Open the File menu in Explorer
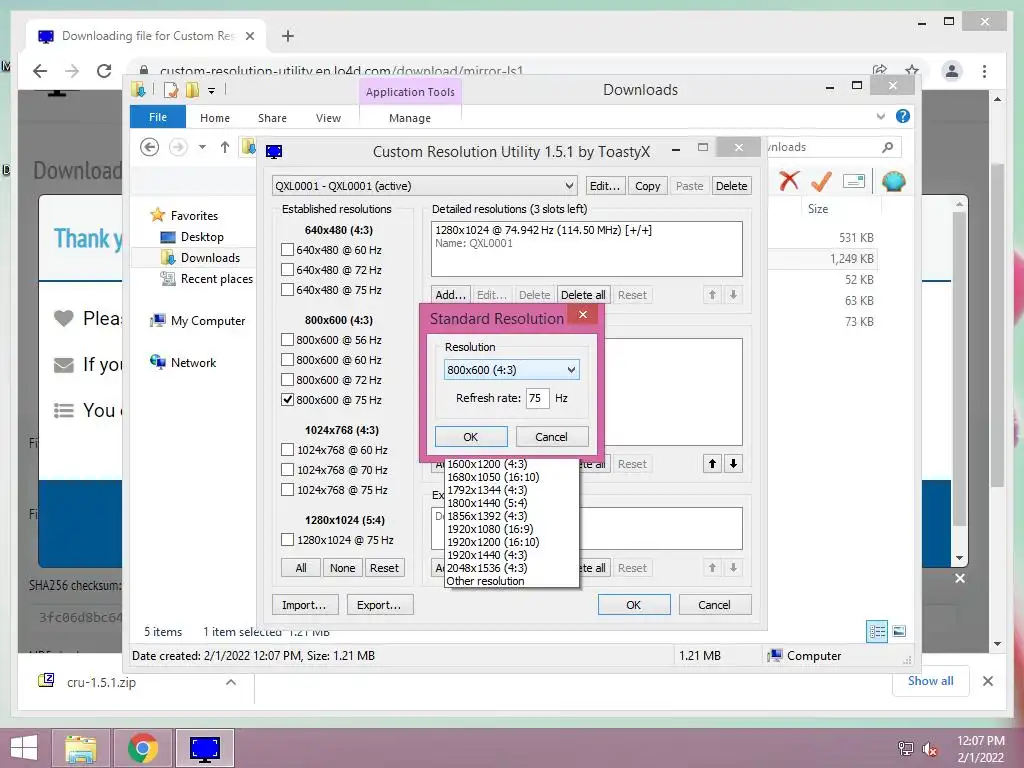The width and height of the screenshot is (1024, 768). point(158,117)
